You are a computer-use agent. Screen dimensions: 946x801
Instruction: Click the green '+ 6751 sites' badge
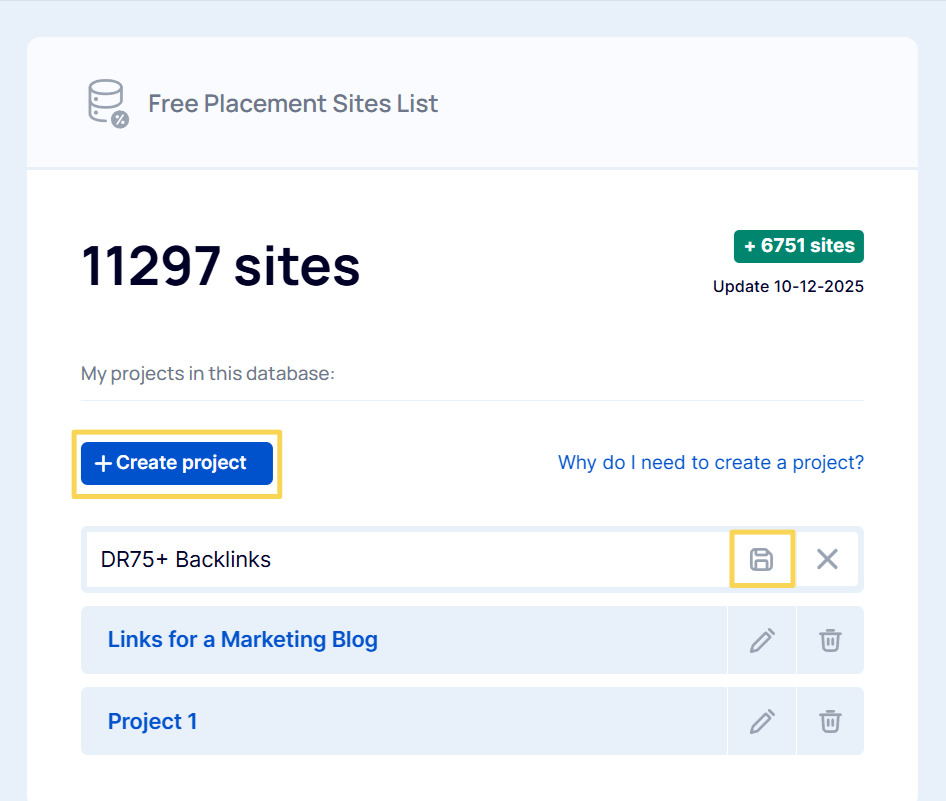(798, 246)
